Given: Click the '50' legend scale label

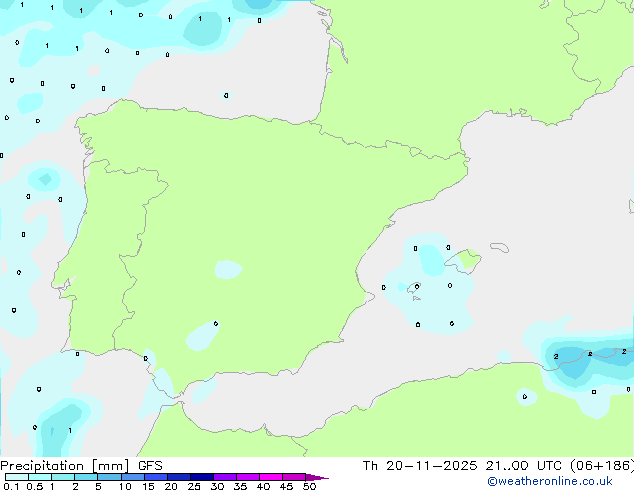Looking at the screenshot, I should point(309,486).
